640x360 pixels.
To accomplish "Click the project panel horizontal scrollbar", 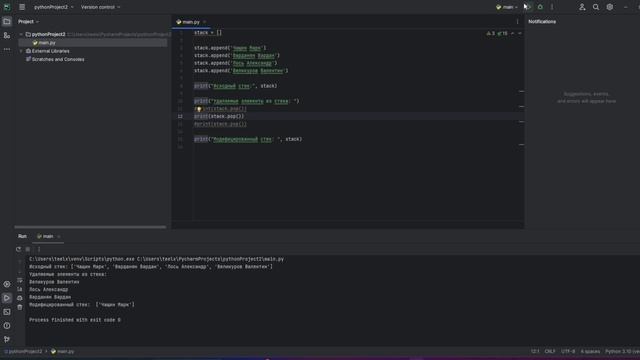I will (x=90, y=227).
